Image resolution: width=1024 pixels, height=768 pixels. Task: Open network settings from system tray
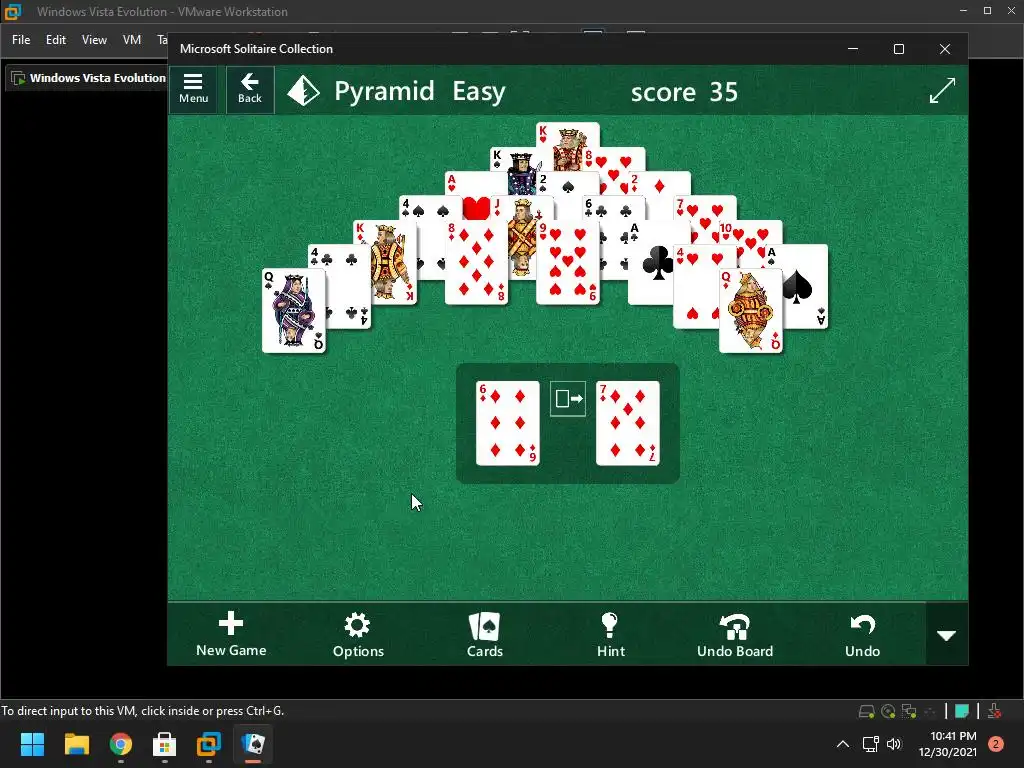(871, 744)
